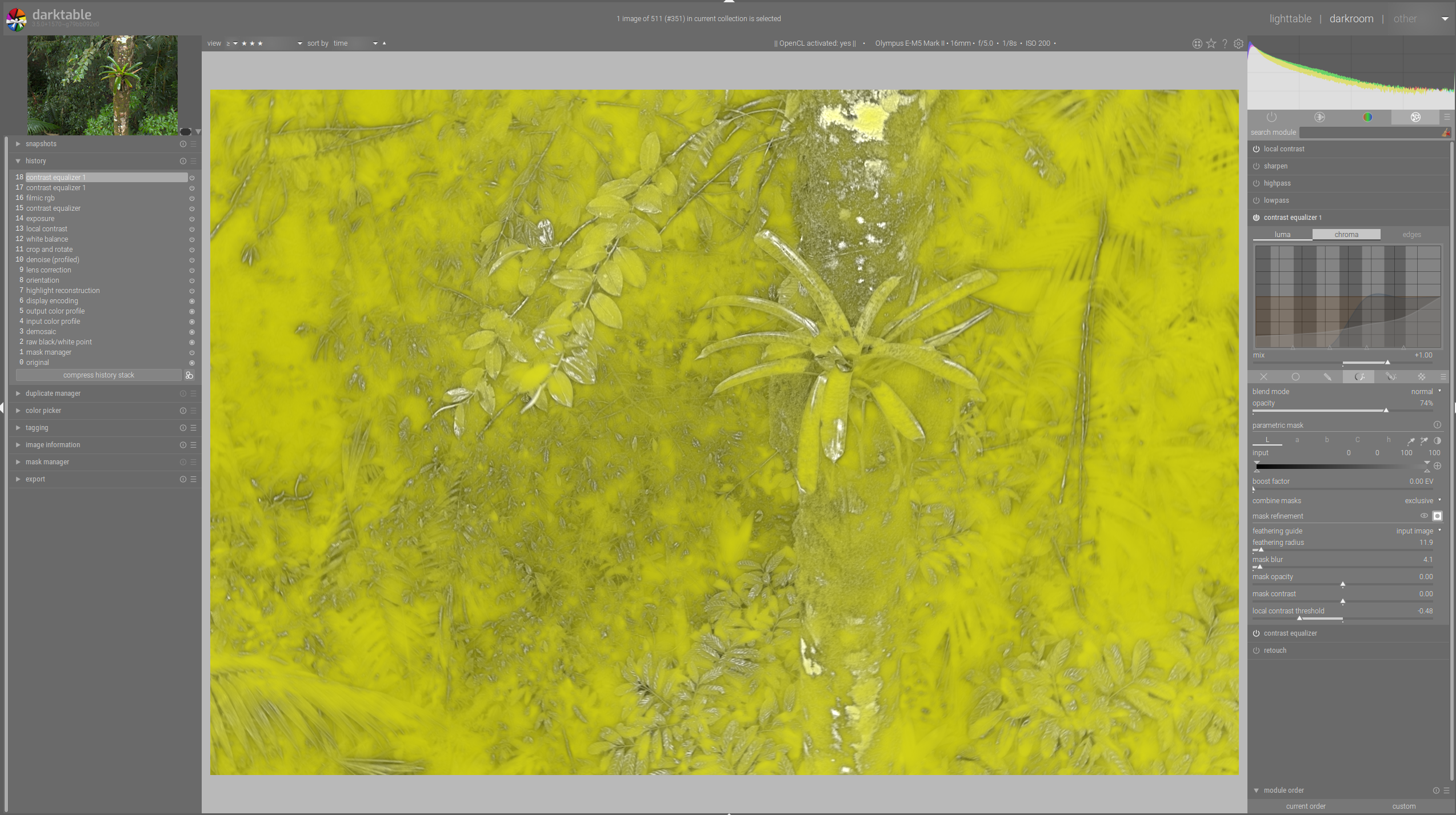The image size is (1456, 815).
Task: Select the raster mask checkerboard icon
Action: (1422, 377)
